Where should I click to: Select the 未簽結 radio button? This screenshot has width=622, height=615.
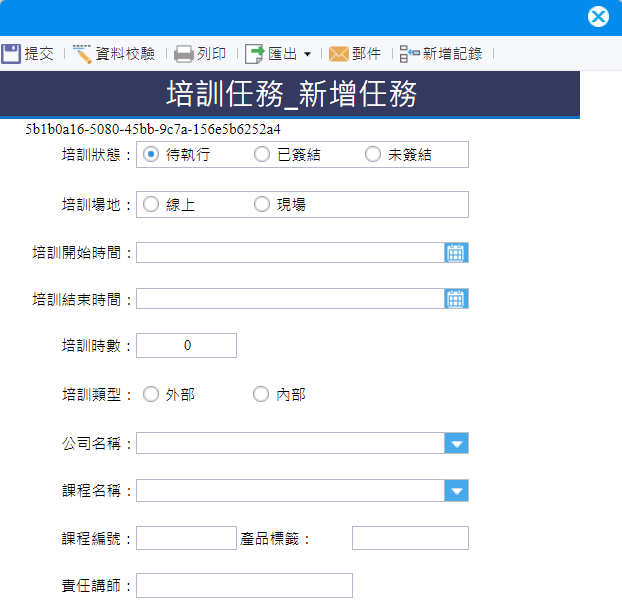click(x=373, y=154)
